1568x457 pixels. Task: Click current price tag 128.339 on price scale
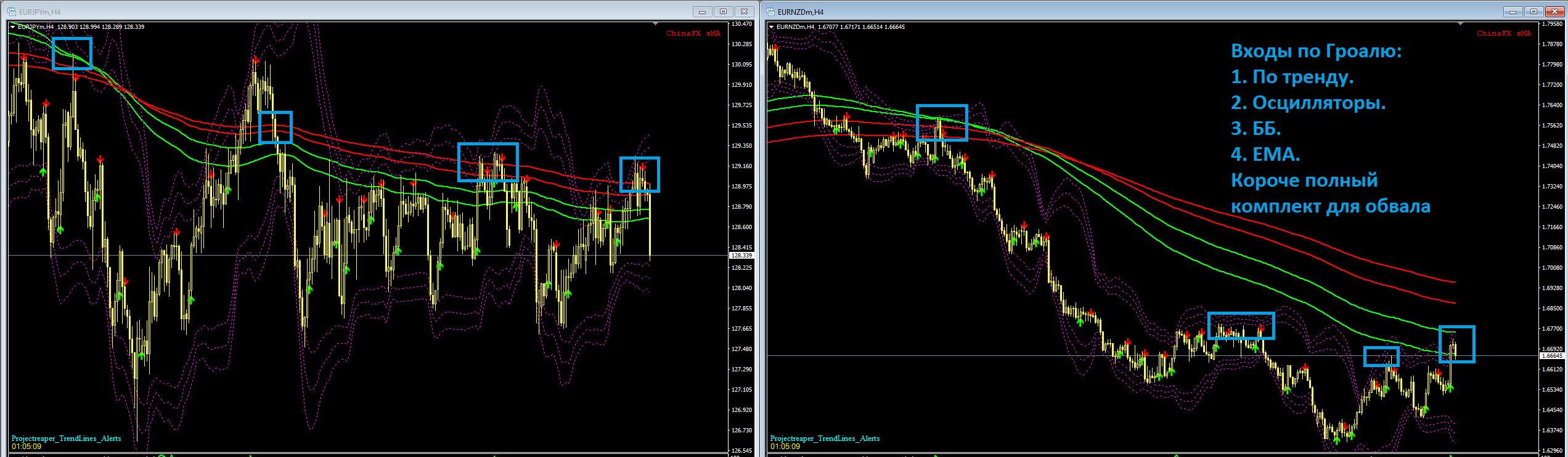[x=741, y=255]
